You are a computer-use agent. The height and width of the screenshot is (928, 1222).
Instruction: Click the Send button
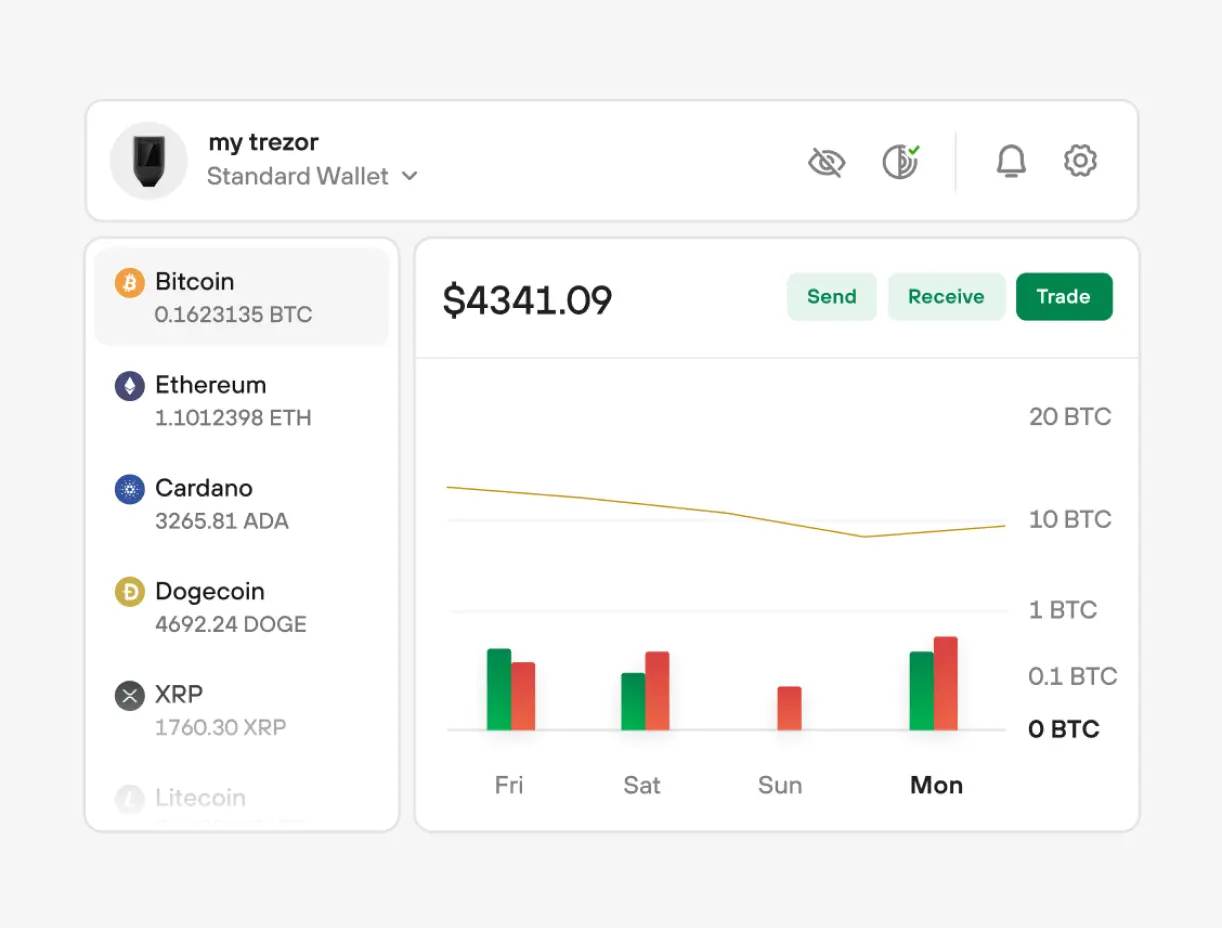coord(831,296)
